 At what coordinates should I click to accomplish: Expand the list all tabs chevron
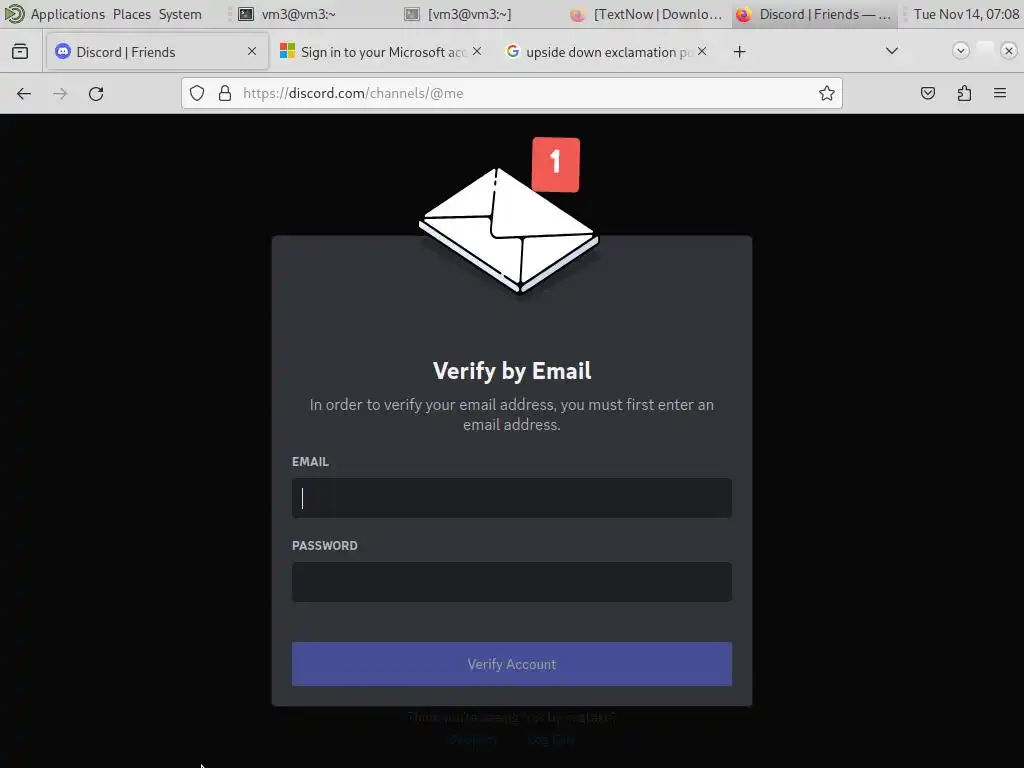[891, 51]
